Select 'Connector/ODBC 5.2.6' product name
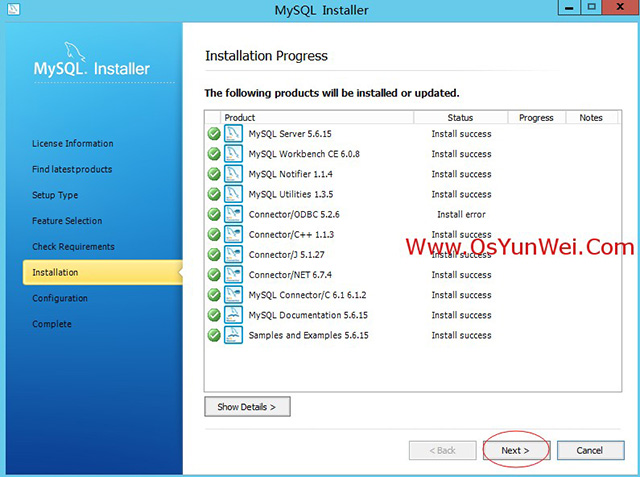 click(x=294, y=214)
